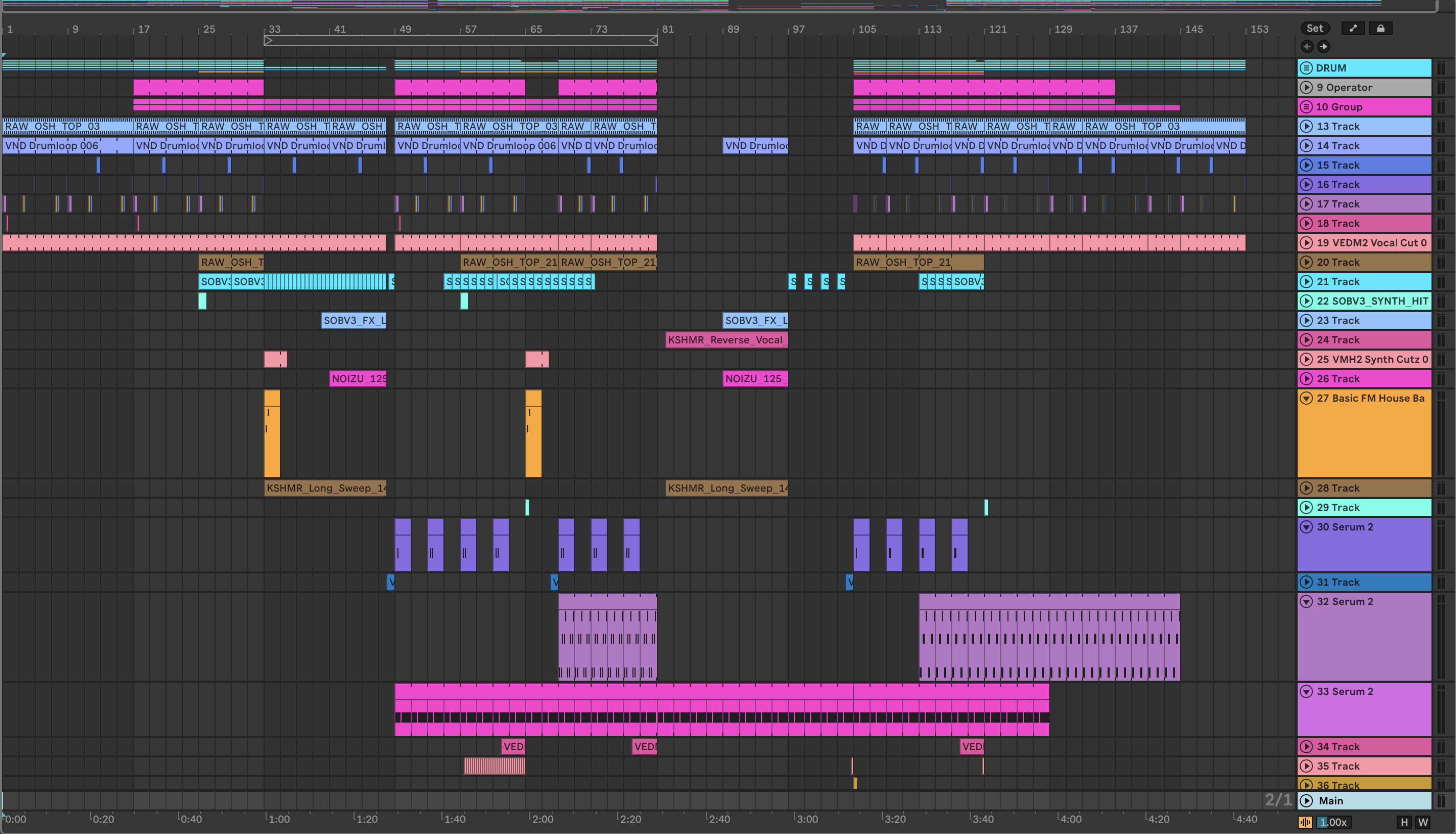
Task: Click the H optimize height button
Action: point(1404,823)
